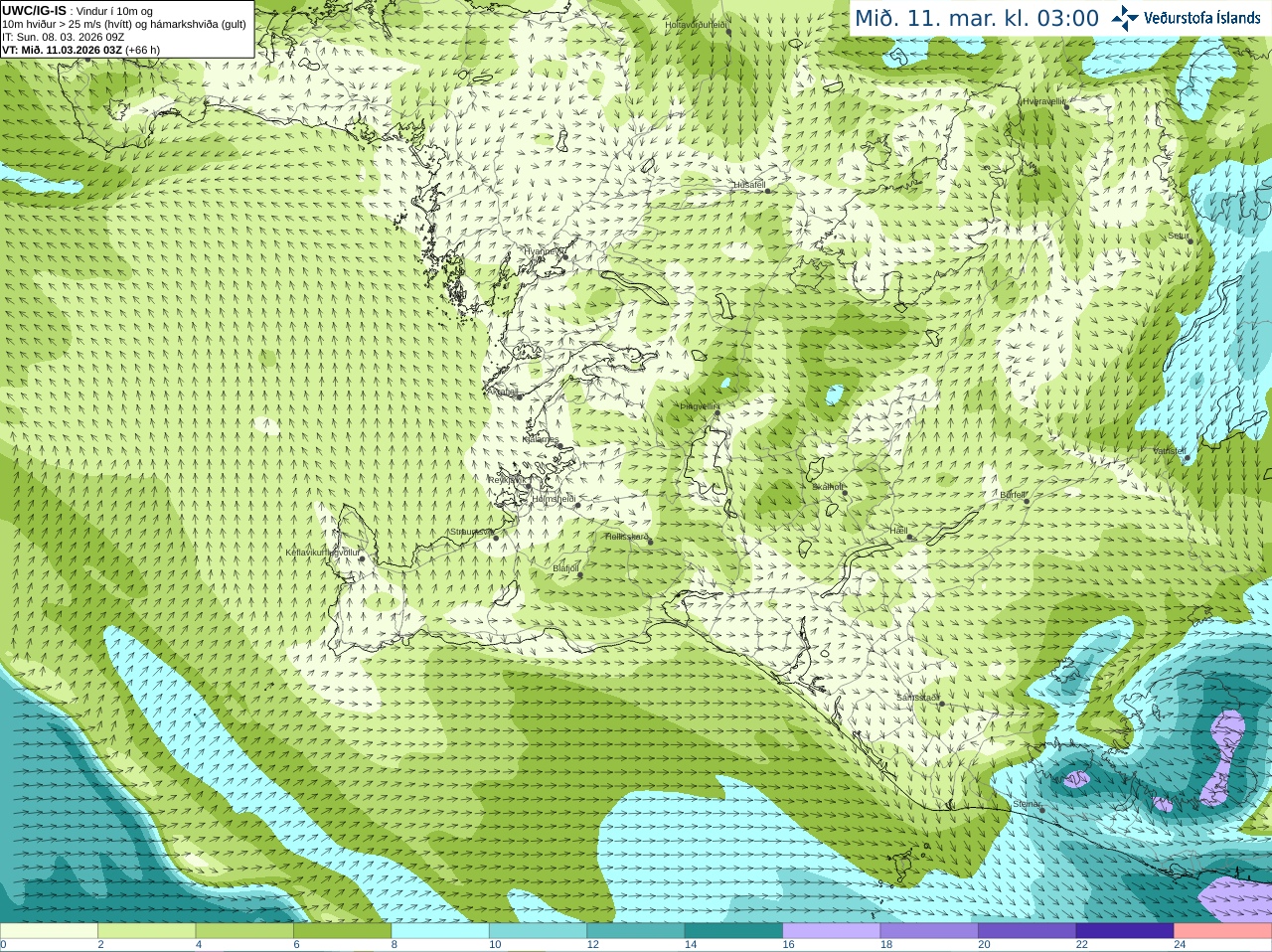Select the 8–10 m/s cyan legend swatch
The image size is (1272, 952).
pyautogui.click(x=440, y=931)
